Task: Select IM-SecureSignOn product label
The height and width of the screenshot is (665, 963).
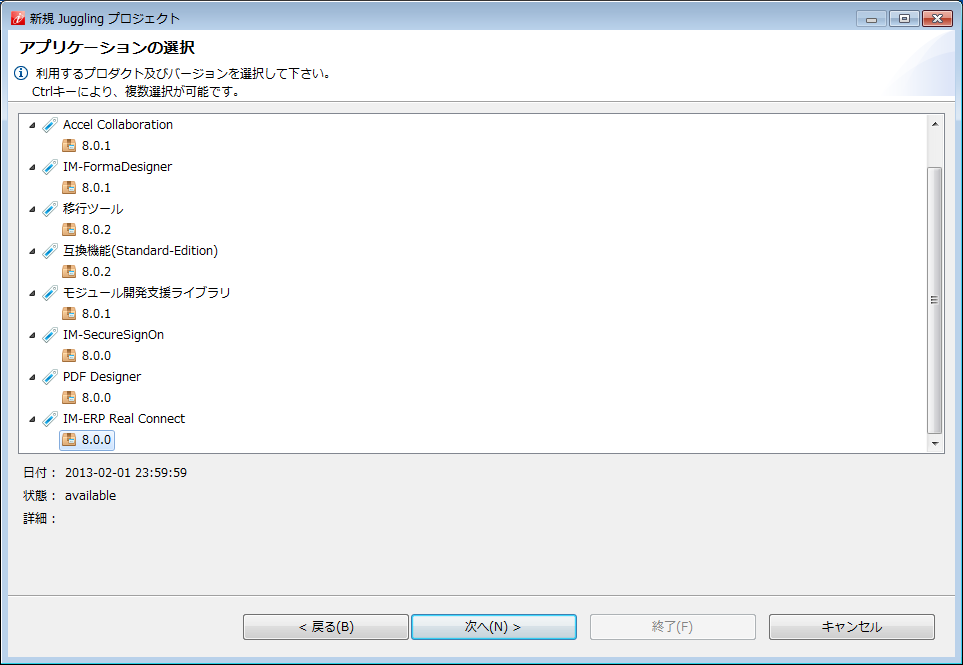Action: click(113, 335)
